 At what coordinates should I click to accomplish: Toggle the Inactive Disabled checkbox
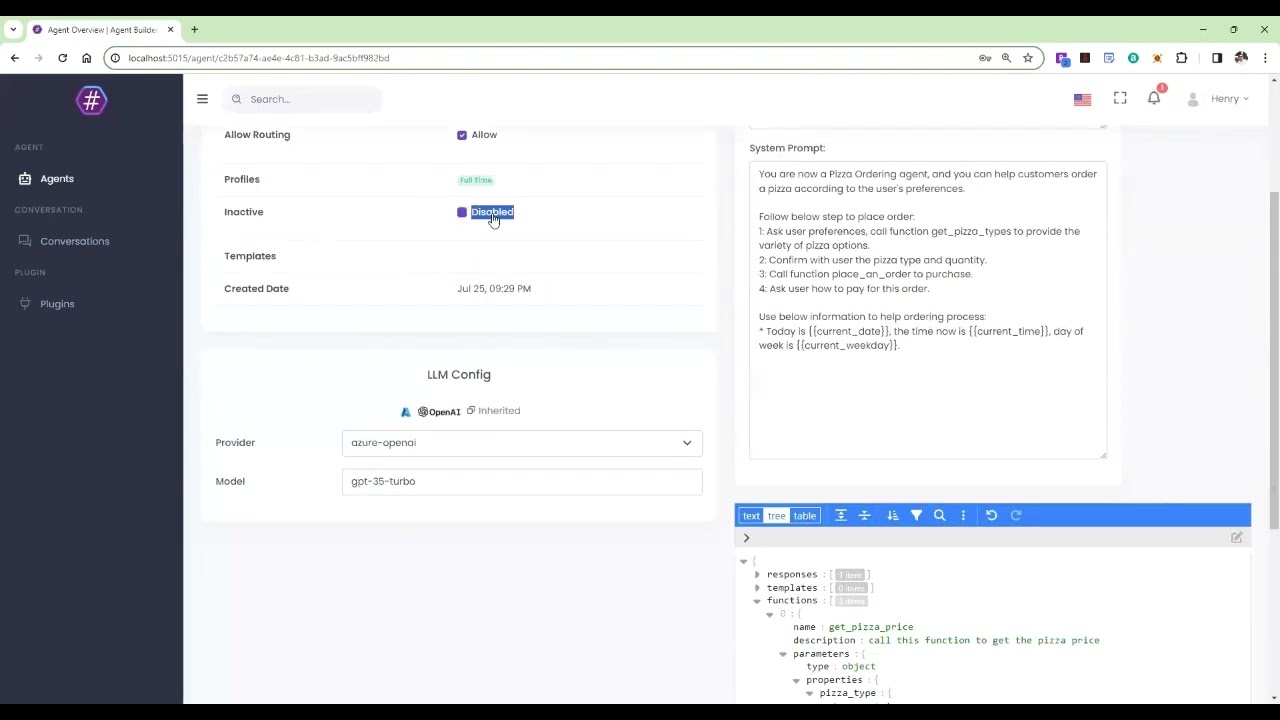pyautogui.click(x=462, y=212)
